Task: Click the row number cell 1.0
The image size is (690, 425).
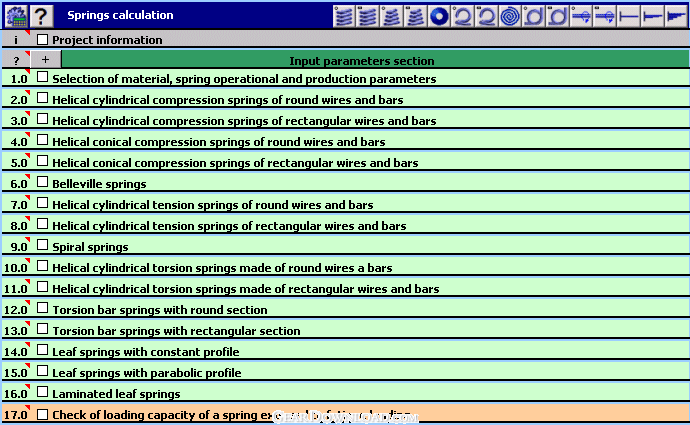Action: [16, 79]
